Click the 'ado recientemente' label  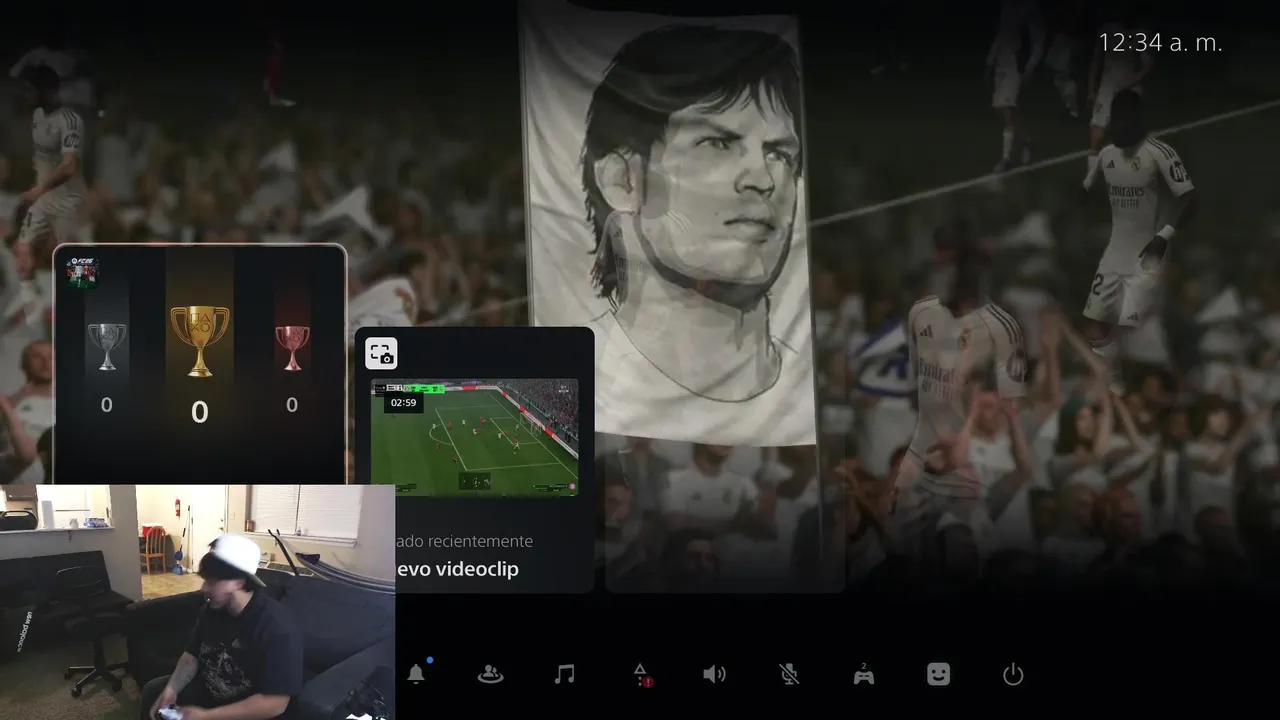coord(464,541)
